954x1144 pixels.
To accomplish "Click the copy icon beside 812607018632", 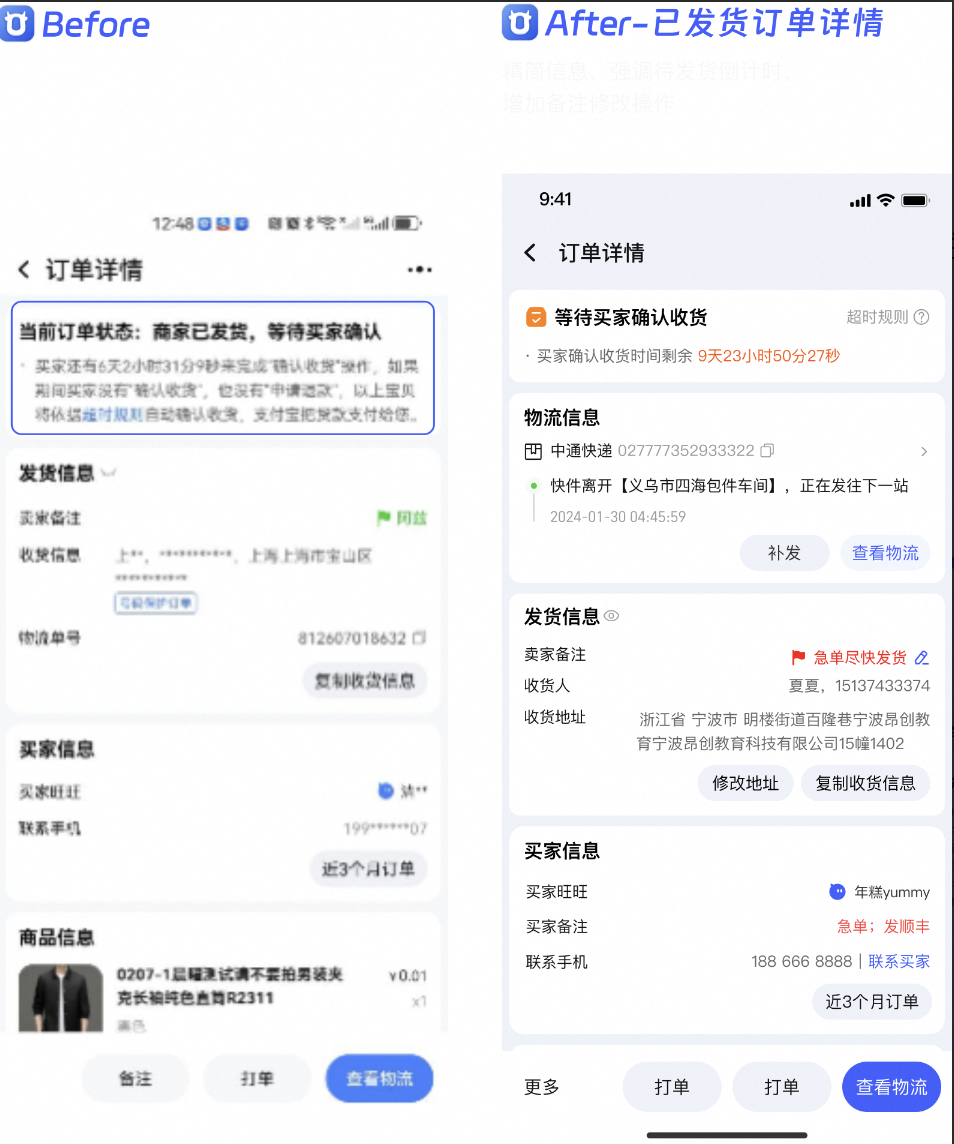I will pos(419,638).
